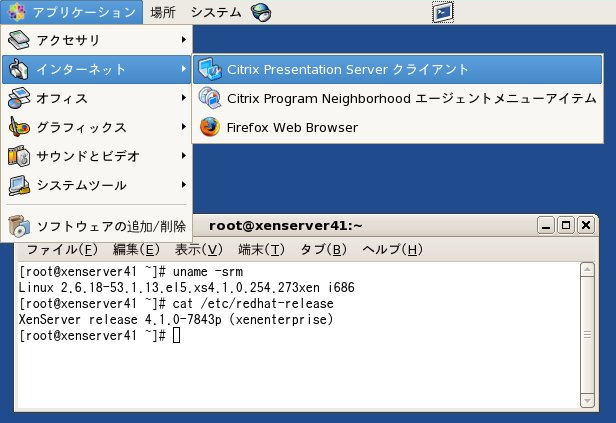The image size is (616, 423).
Task: Click the uname -srm command line
Action: point(131,272)
